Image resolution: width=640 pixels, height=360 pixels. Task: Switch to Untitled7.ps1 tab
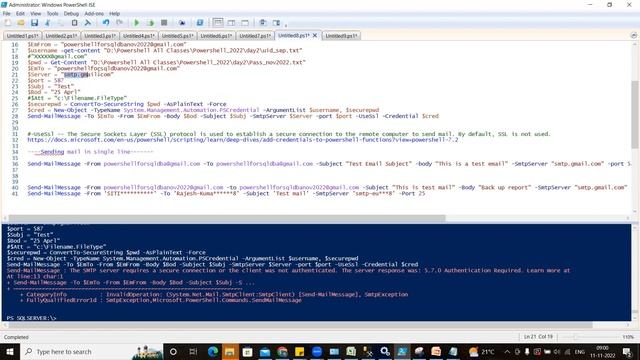click(x=255, y=36)
